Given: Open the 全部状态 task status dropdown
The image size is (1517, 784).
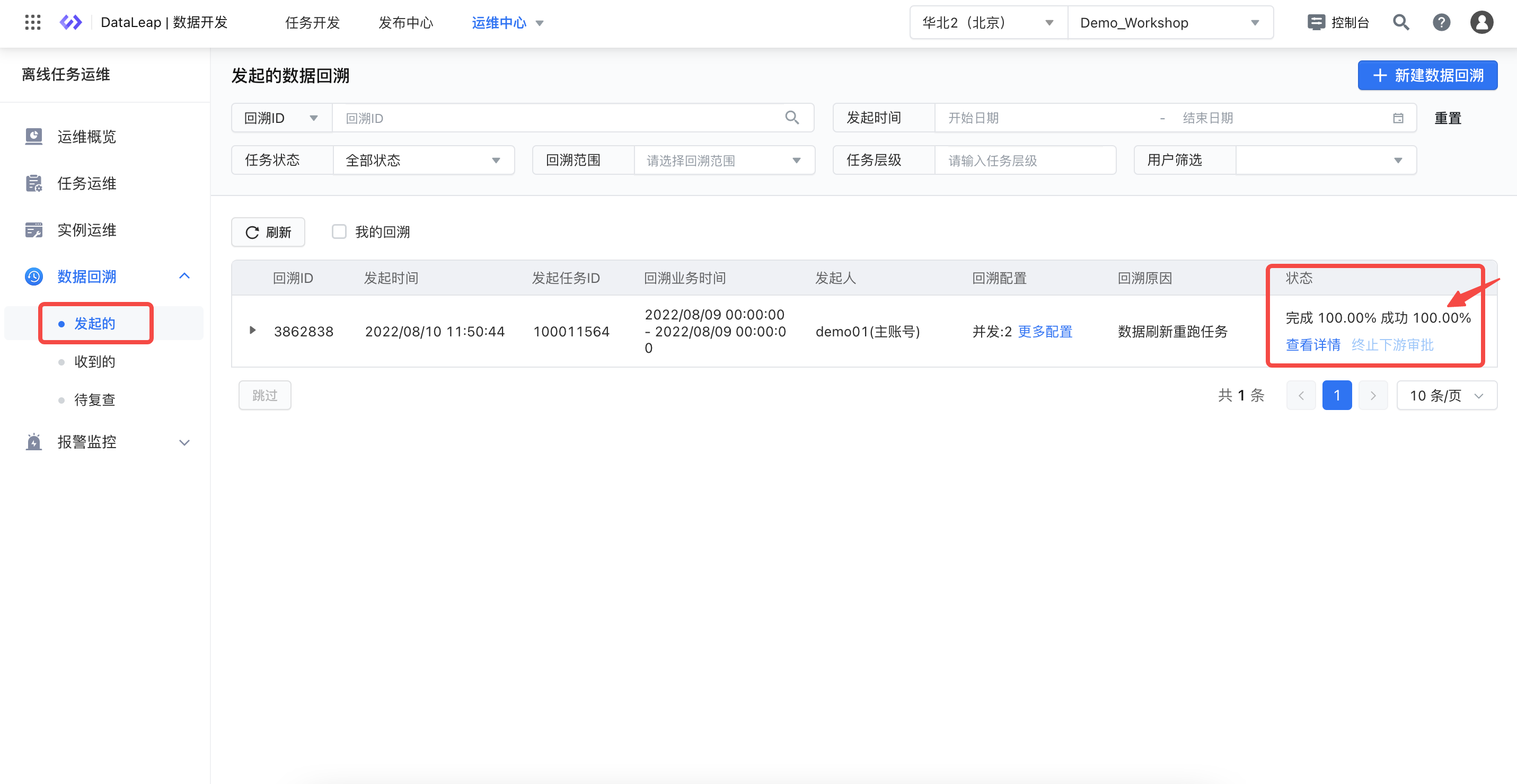Looking at the screenshot, I should tap(424, 160).
